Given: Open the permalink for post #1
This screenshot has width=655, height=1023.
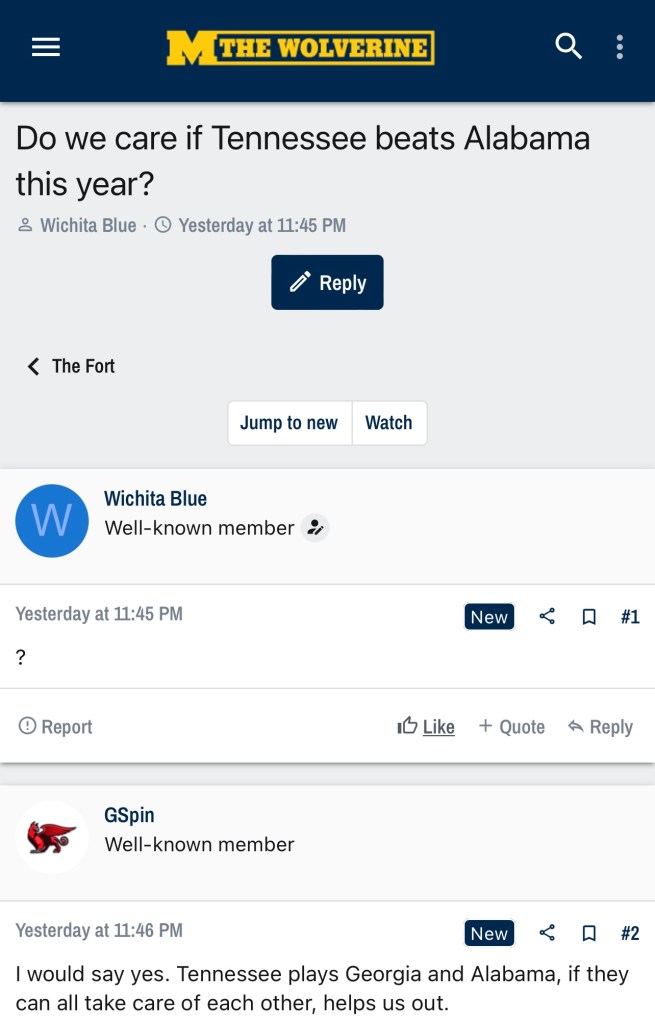Looking at the screenshot, I should (630, 617).
